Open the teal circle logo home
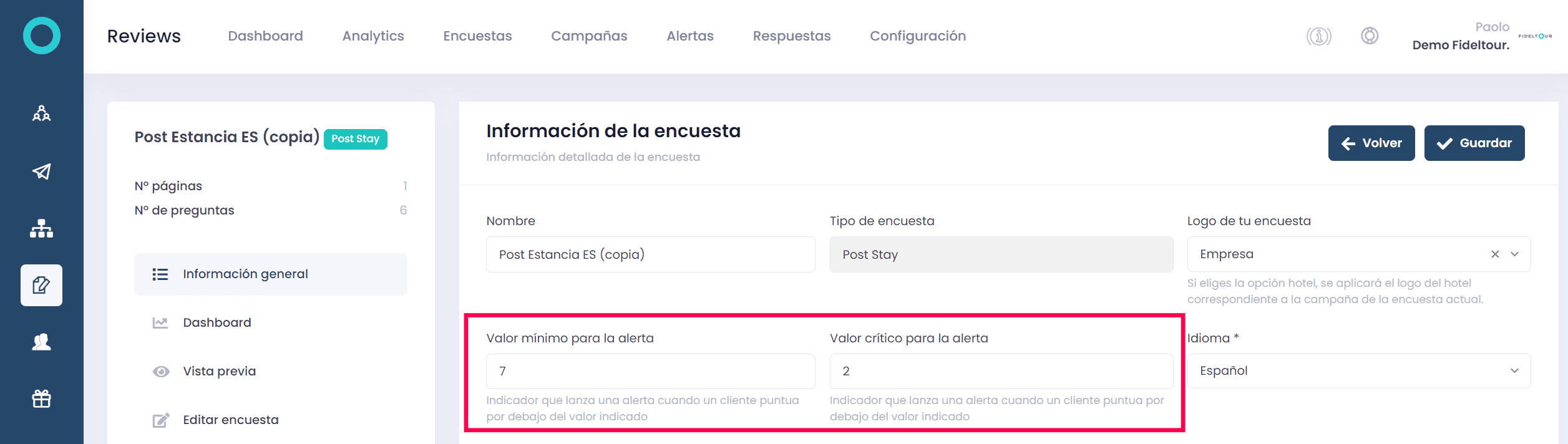 [42, 36]
